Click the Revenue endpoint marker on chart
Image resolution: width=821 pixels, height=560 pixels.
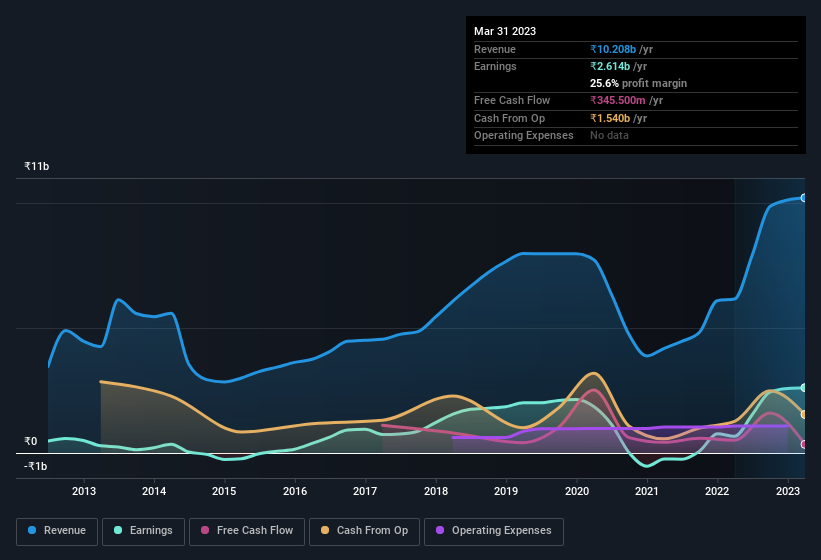coord(804,198)
